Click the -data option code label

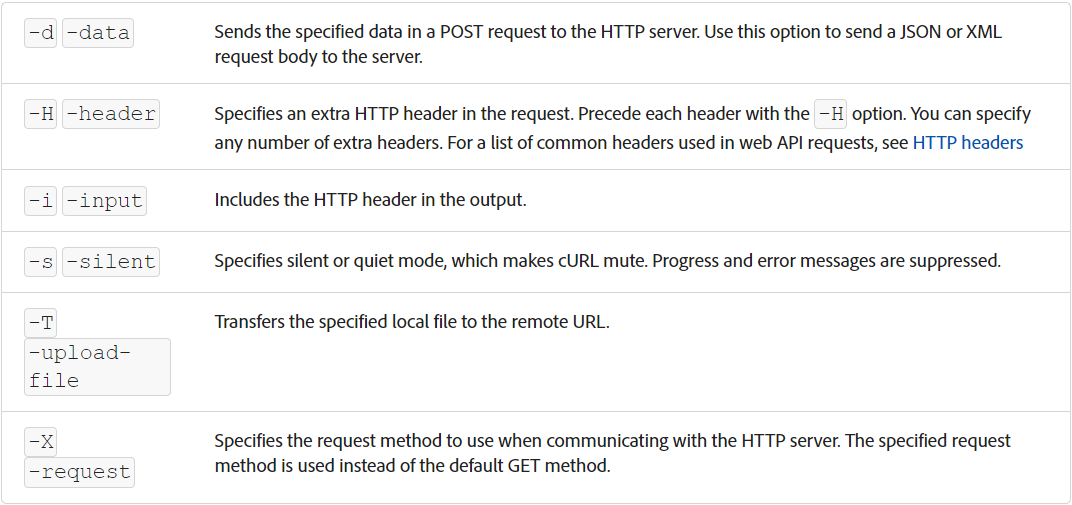coord(98,33)
